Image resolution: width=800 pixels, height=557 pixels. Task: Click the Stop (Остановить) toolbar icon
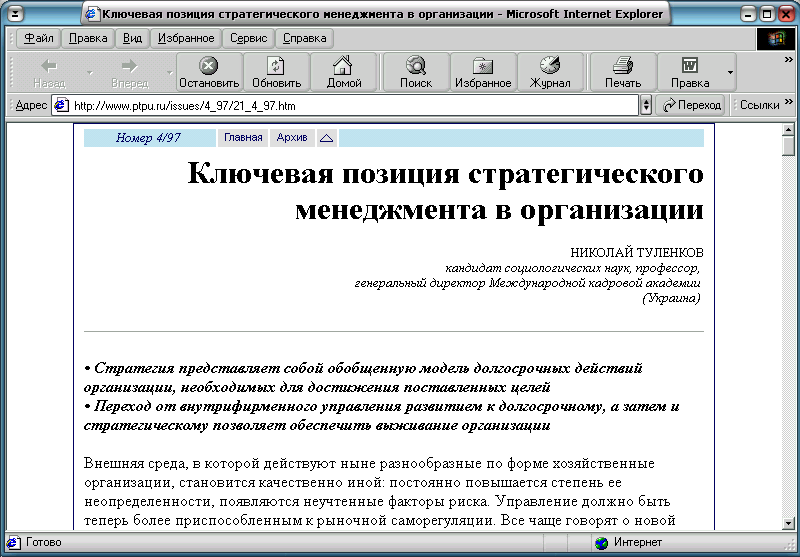pyautogui.click(x=209, y=72)
